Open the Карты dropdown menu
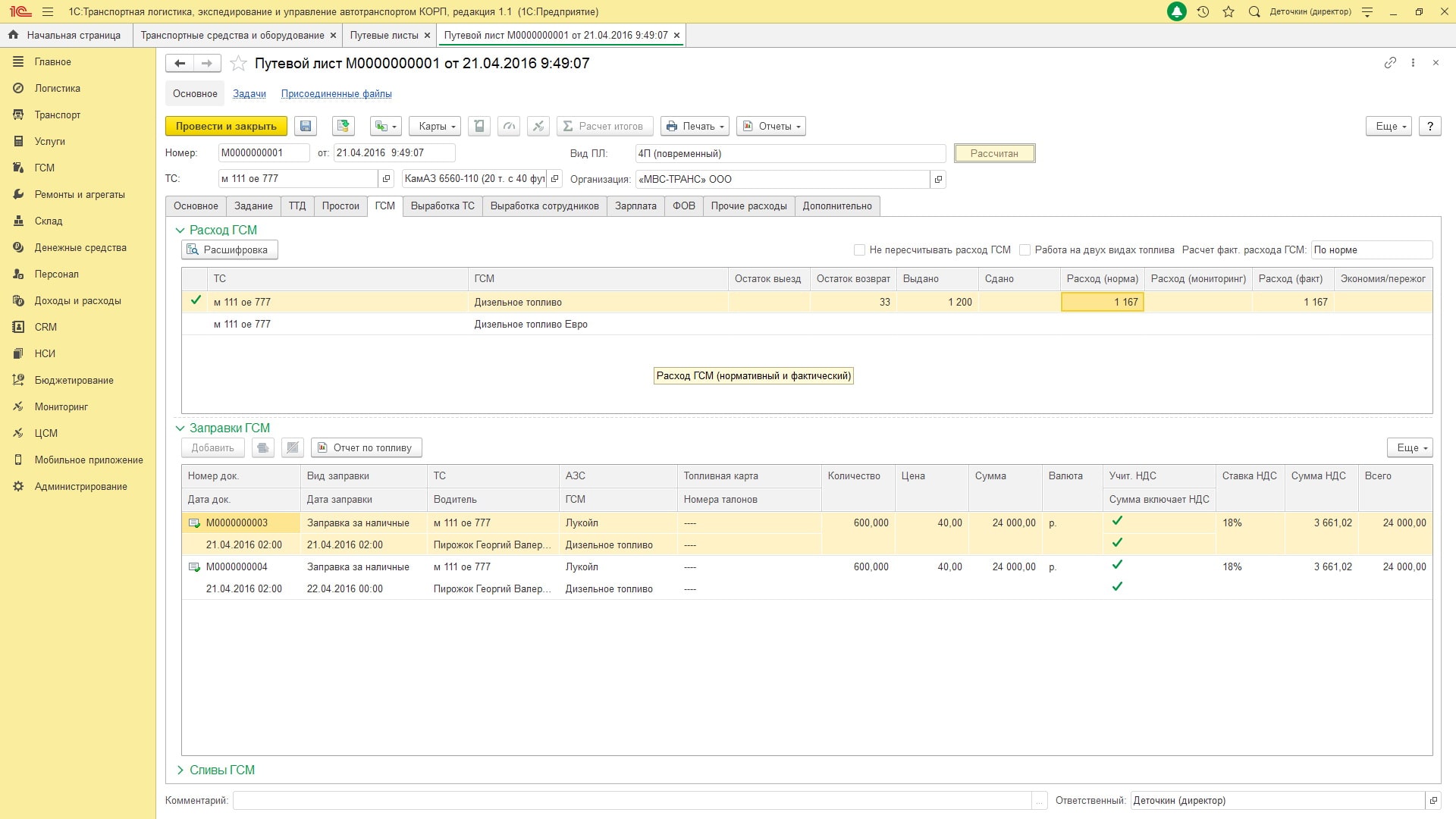 [435, 126]
